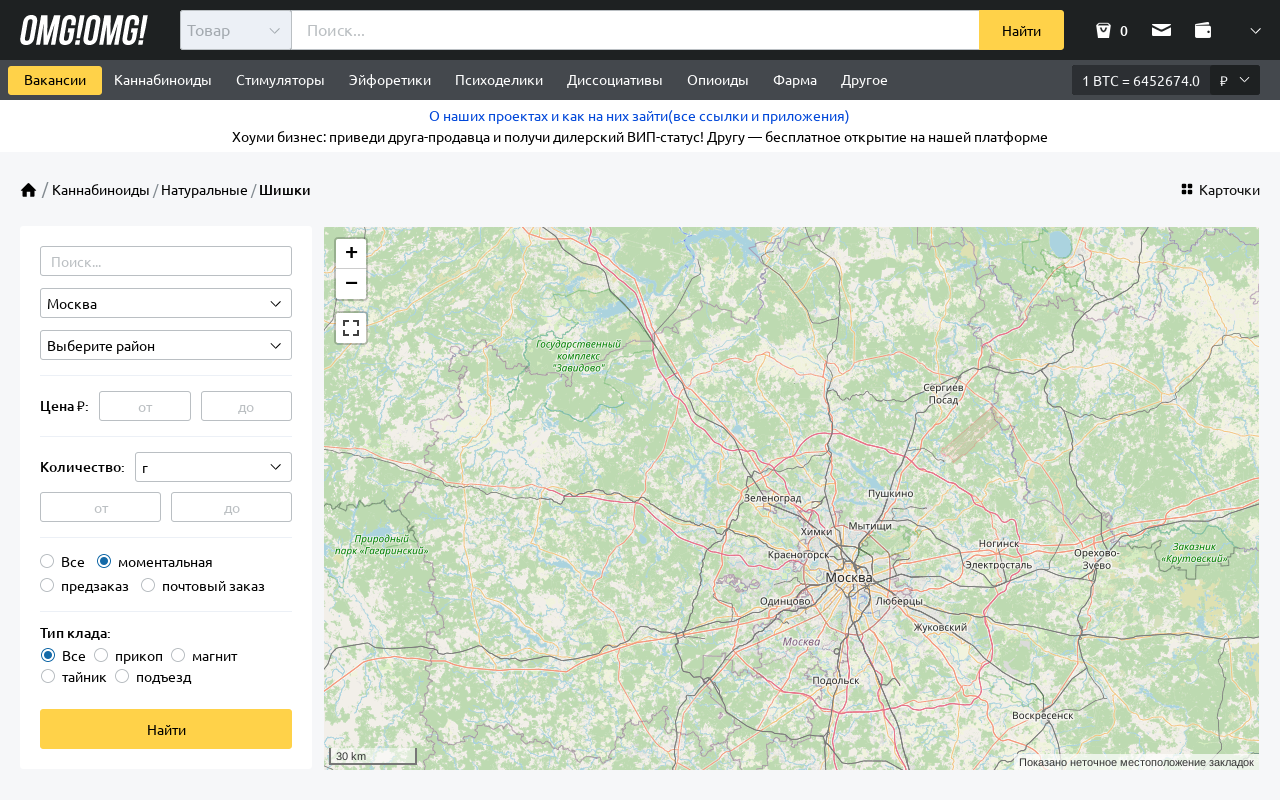1280x800 pixels.
Task: Open the Москва city dropdown
Action: coord(166,303)
